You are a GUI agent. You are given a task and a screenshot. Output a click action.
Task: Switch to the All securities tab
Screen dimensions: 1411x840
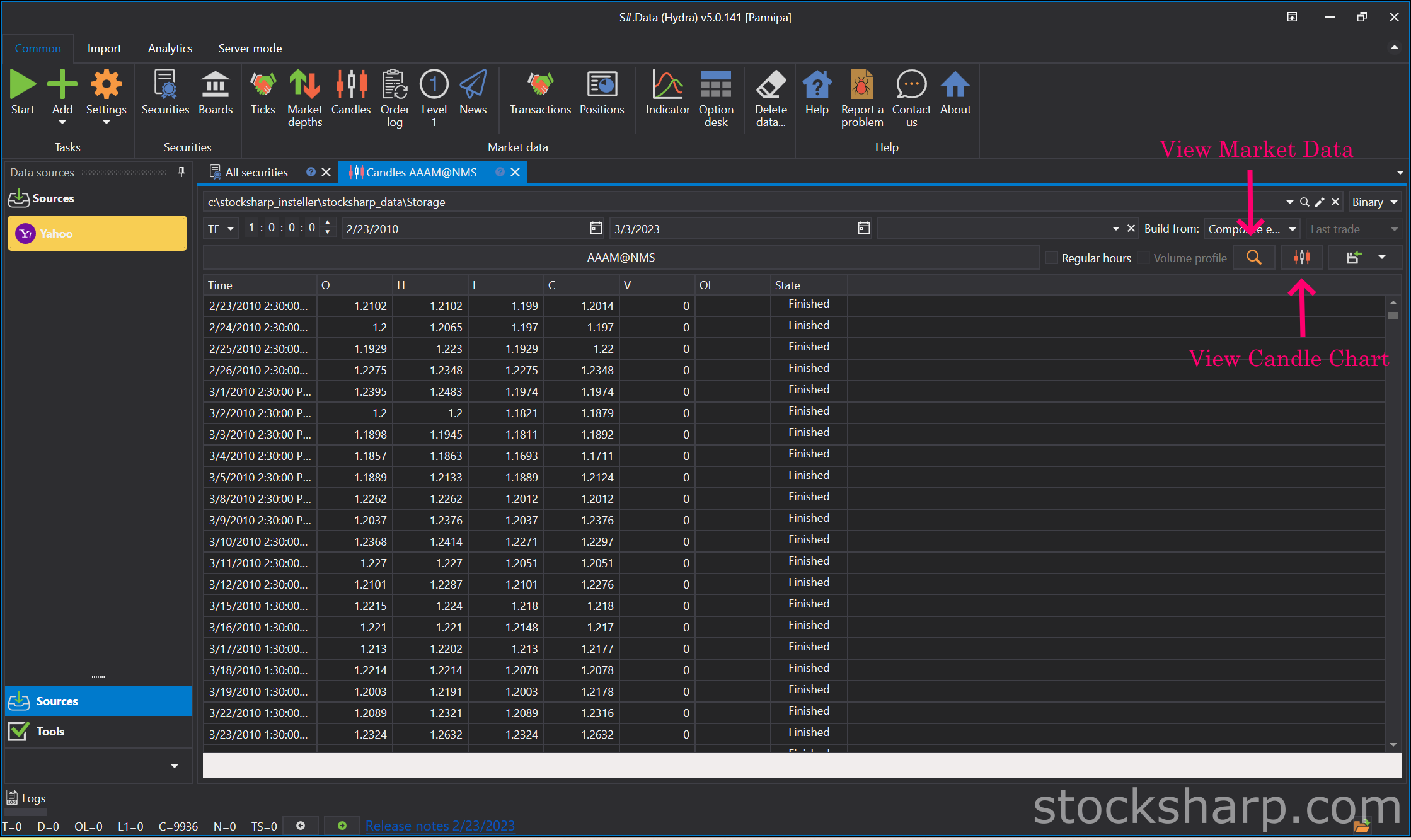pyautogui.click(x=256, y=172)
